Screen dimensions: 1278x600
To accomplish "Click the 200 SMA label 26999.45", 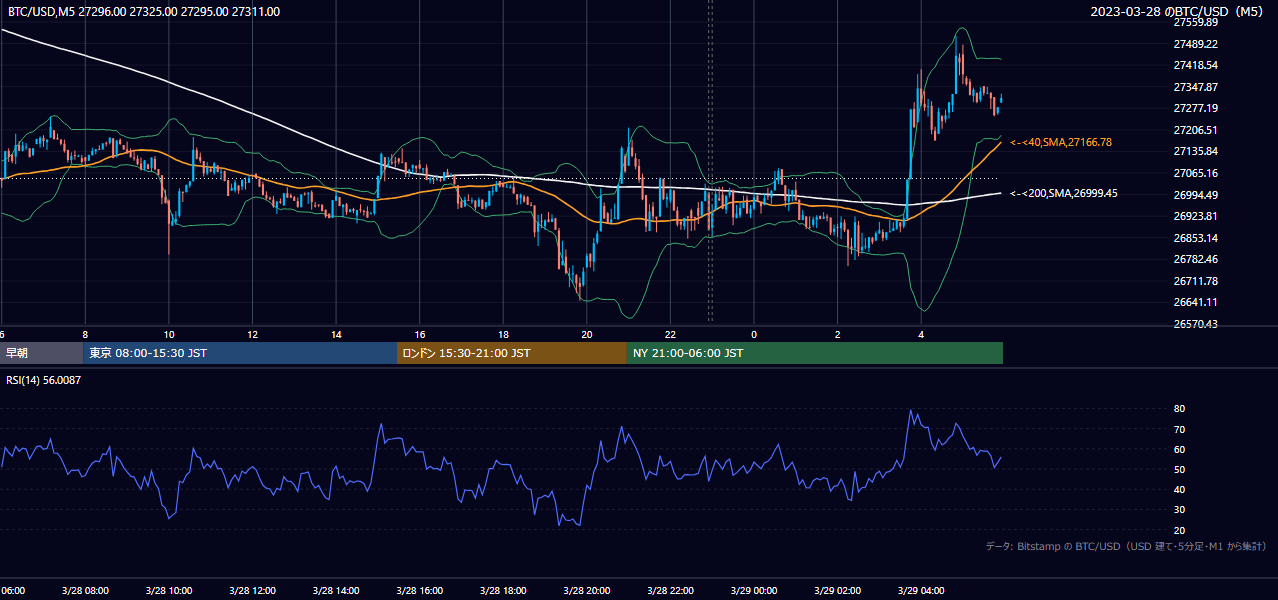I will tap(1064, 194).
